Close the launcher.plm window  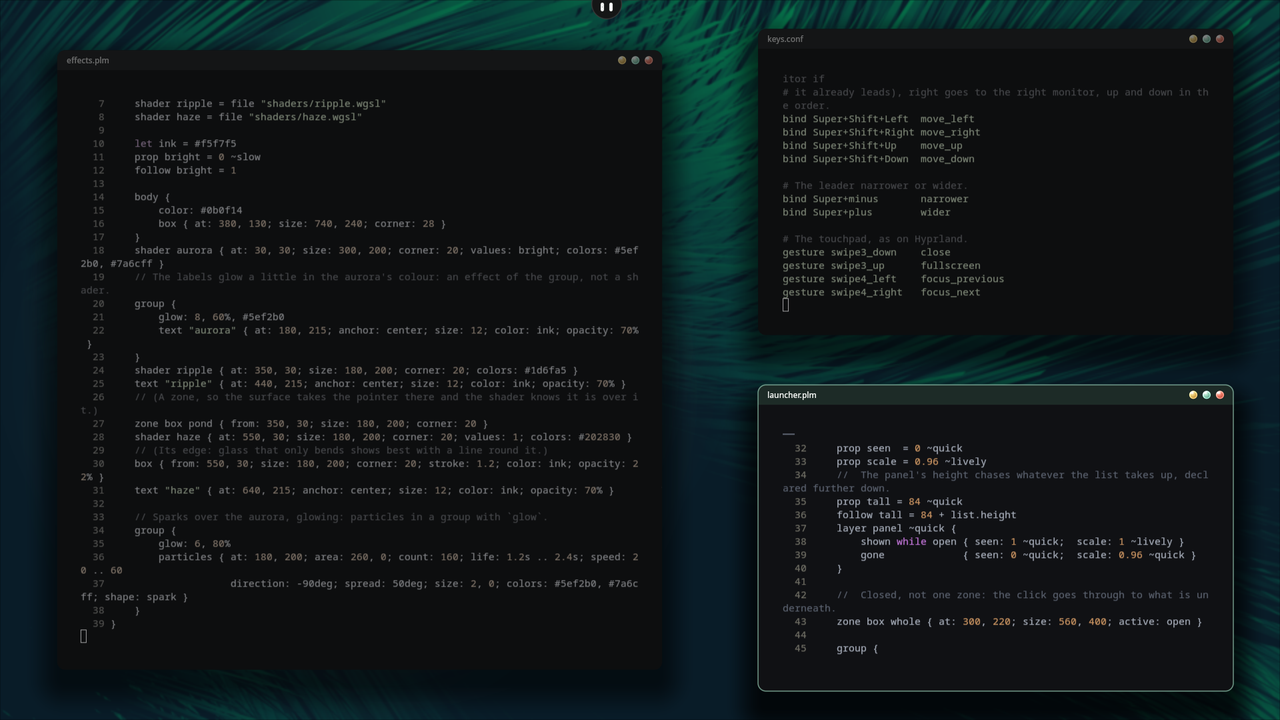[x=1219, y=395]
